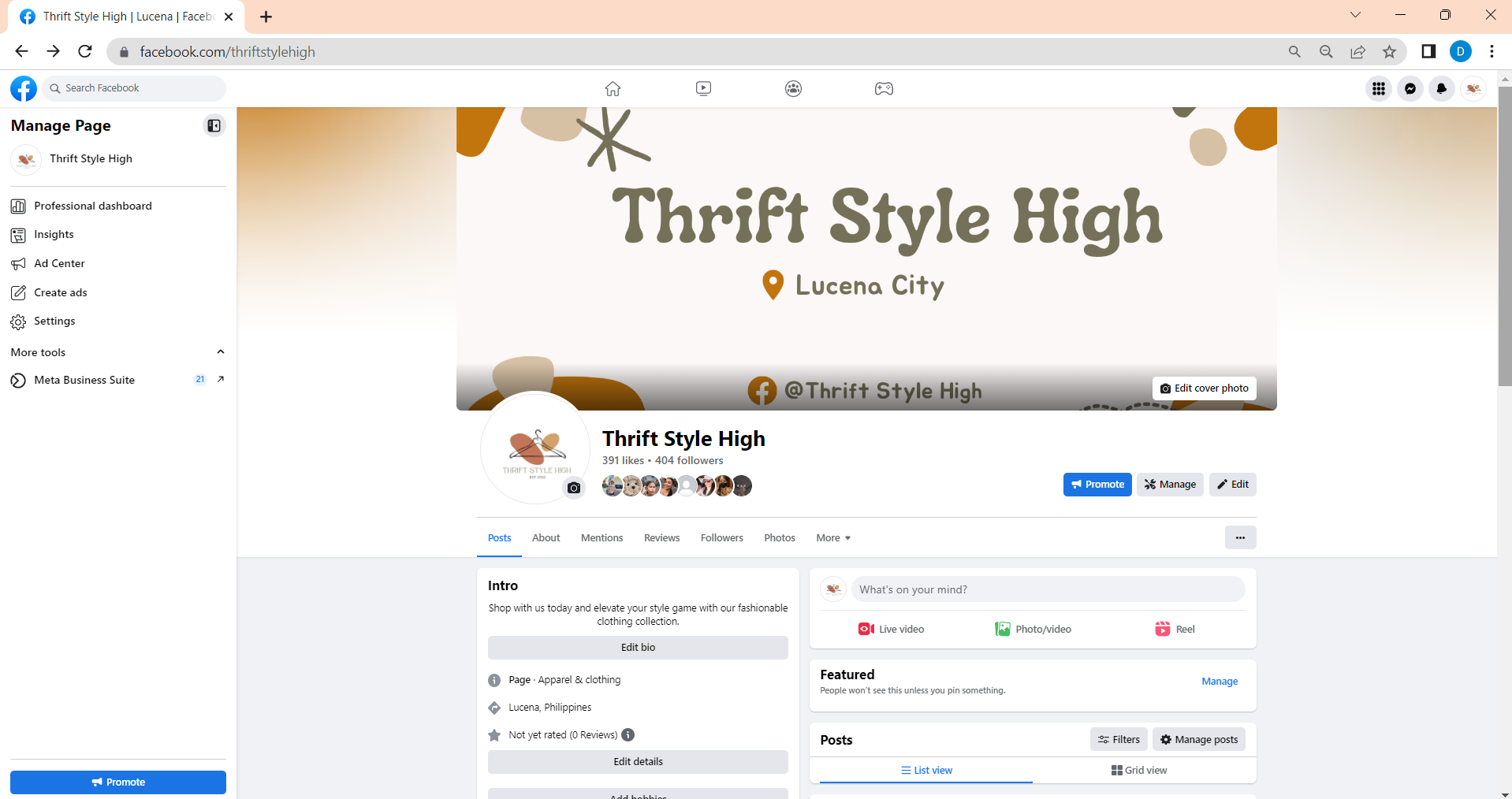Click the Manage button beside Promote
The height and width of the screenshot is (799, 1512).
1170,485
